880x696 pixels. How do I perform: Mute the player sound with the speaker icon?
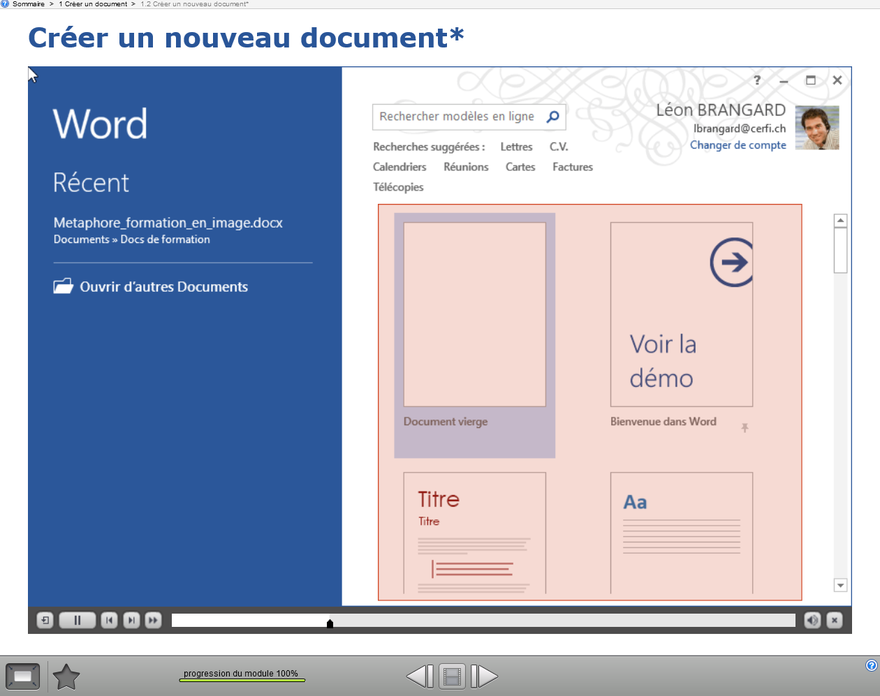click(x=813, y=621)
